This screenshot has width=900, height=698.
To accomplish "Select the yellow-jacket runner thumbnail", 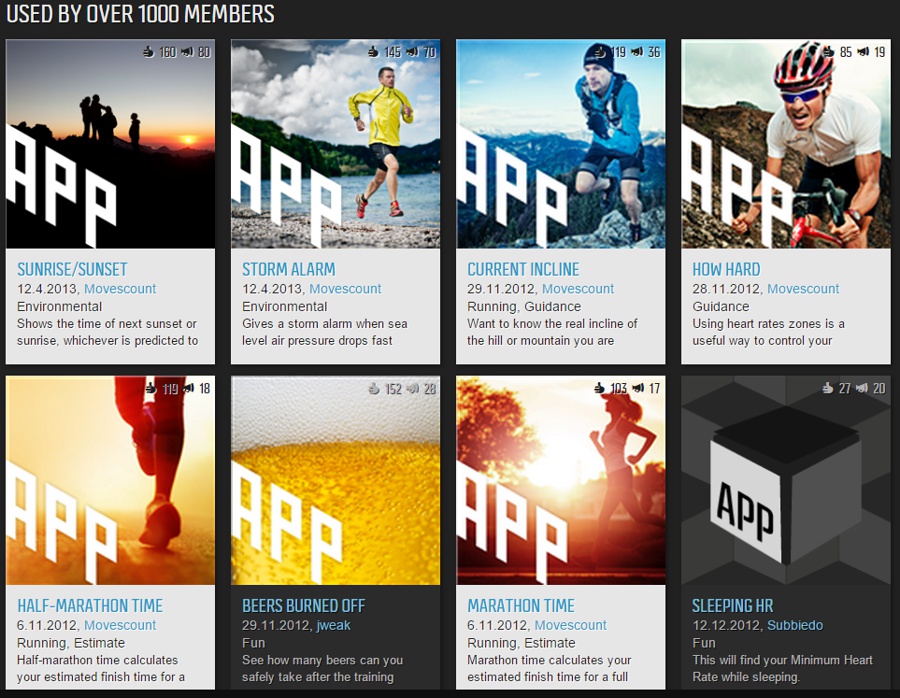I will pyautogui.click(x=335, y=144).
